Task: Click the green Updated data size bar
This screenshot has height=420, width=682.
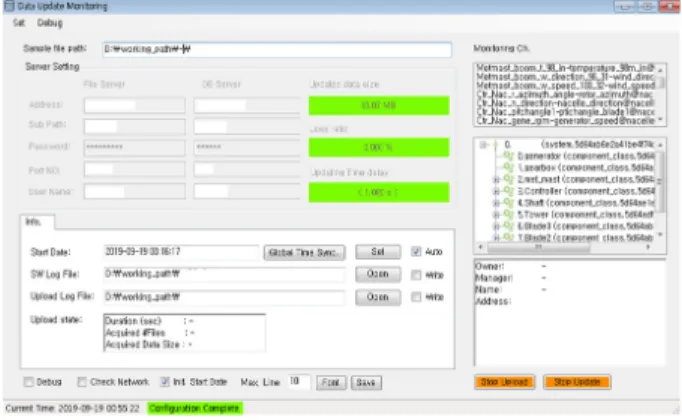Action: tap(379, 106)
